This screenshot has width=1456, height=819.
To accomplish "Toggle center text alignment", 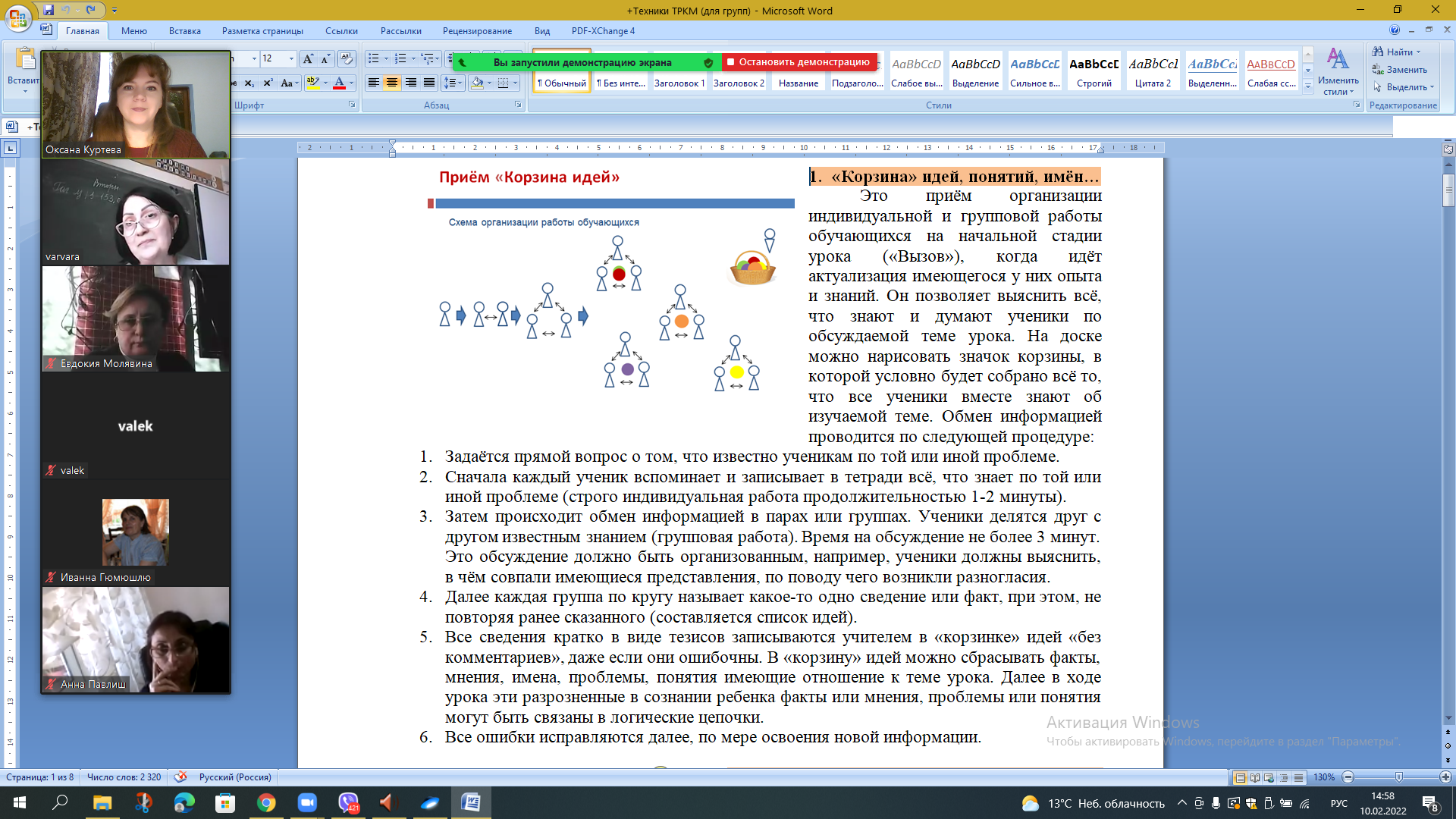I will pyautogui.click(x=392, y=83).
